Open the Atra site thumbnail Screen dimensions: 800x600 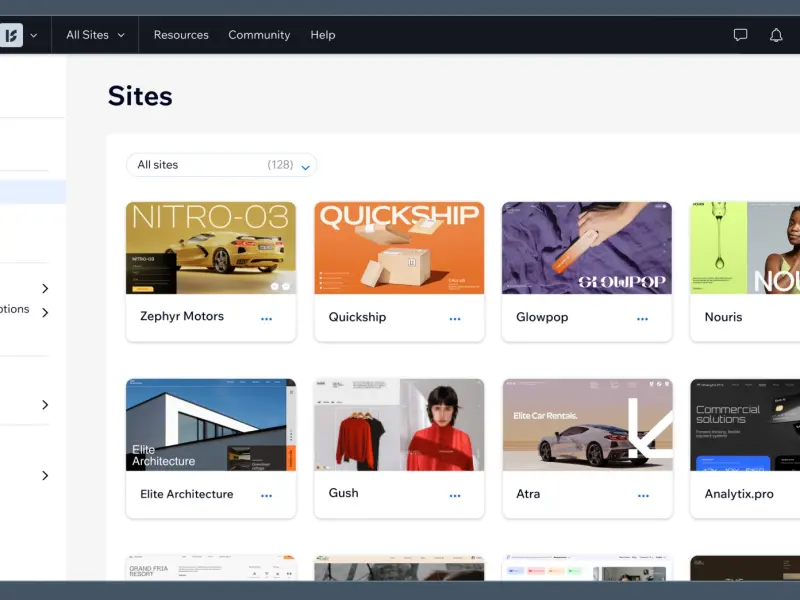[588, 424]
